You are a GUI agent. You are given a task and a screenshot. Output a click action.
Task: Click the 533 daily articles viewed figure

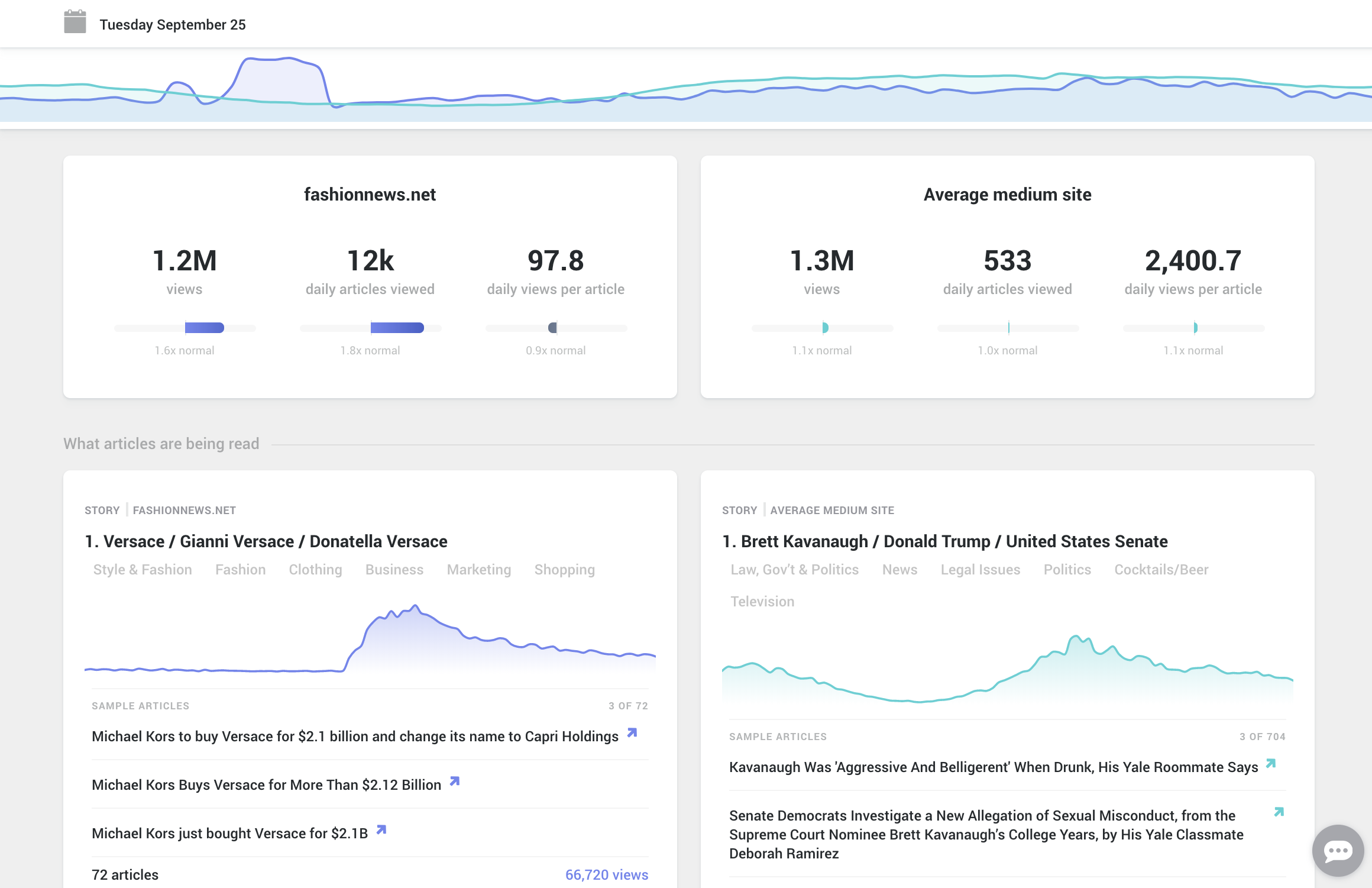[x=1008, y=260]
